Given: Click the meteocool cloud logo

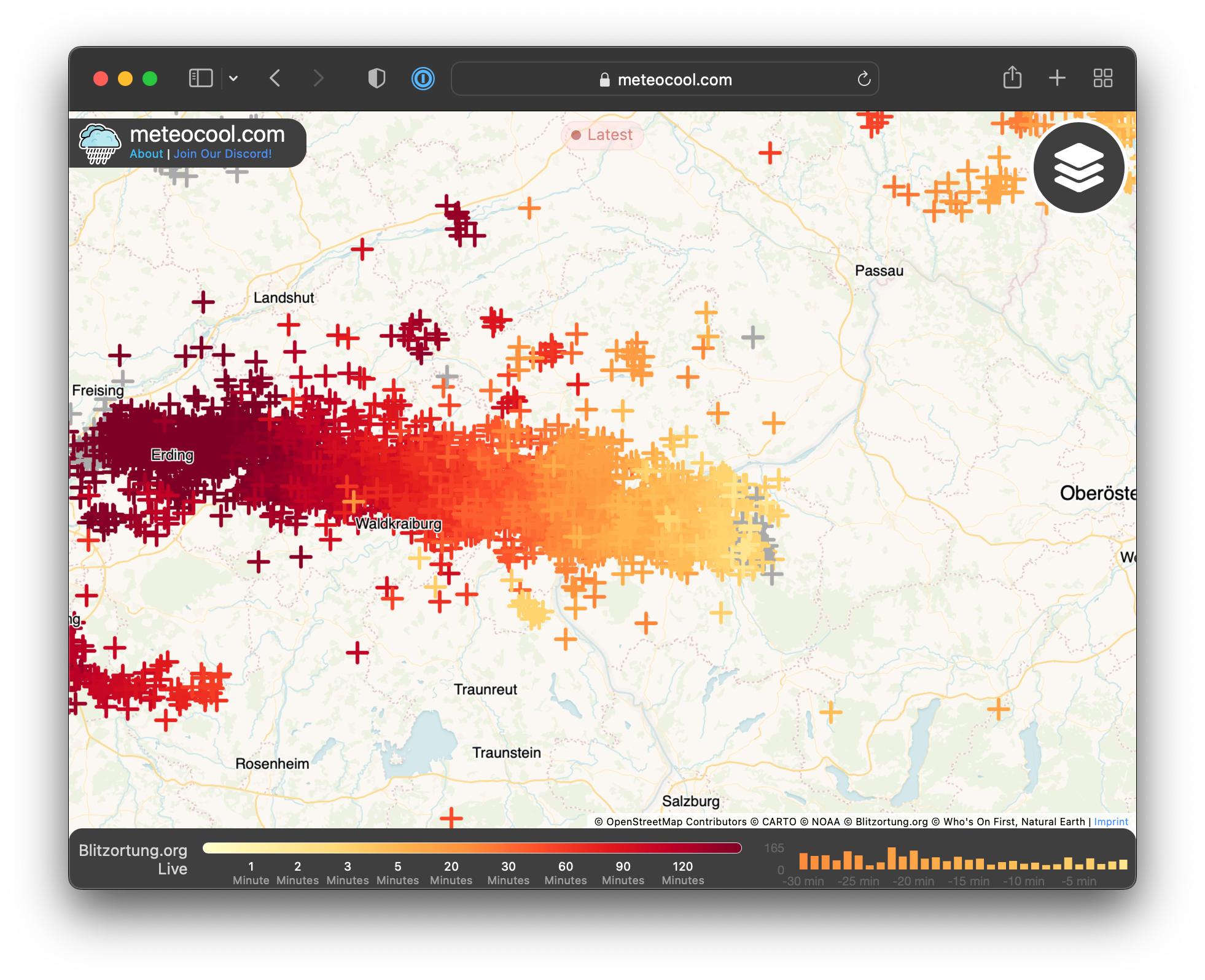Looking at the screenshot, I should [99, 143].
